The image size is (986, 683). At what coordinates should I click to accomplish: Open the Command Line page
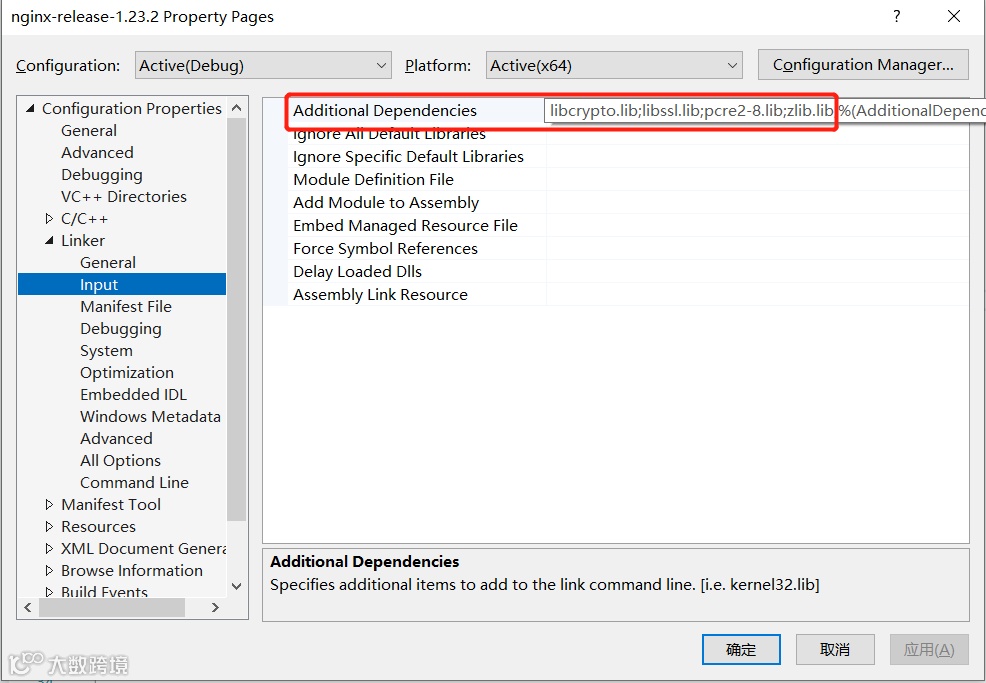(x=134, y=482)
